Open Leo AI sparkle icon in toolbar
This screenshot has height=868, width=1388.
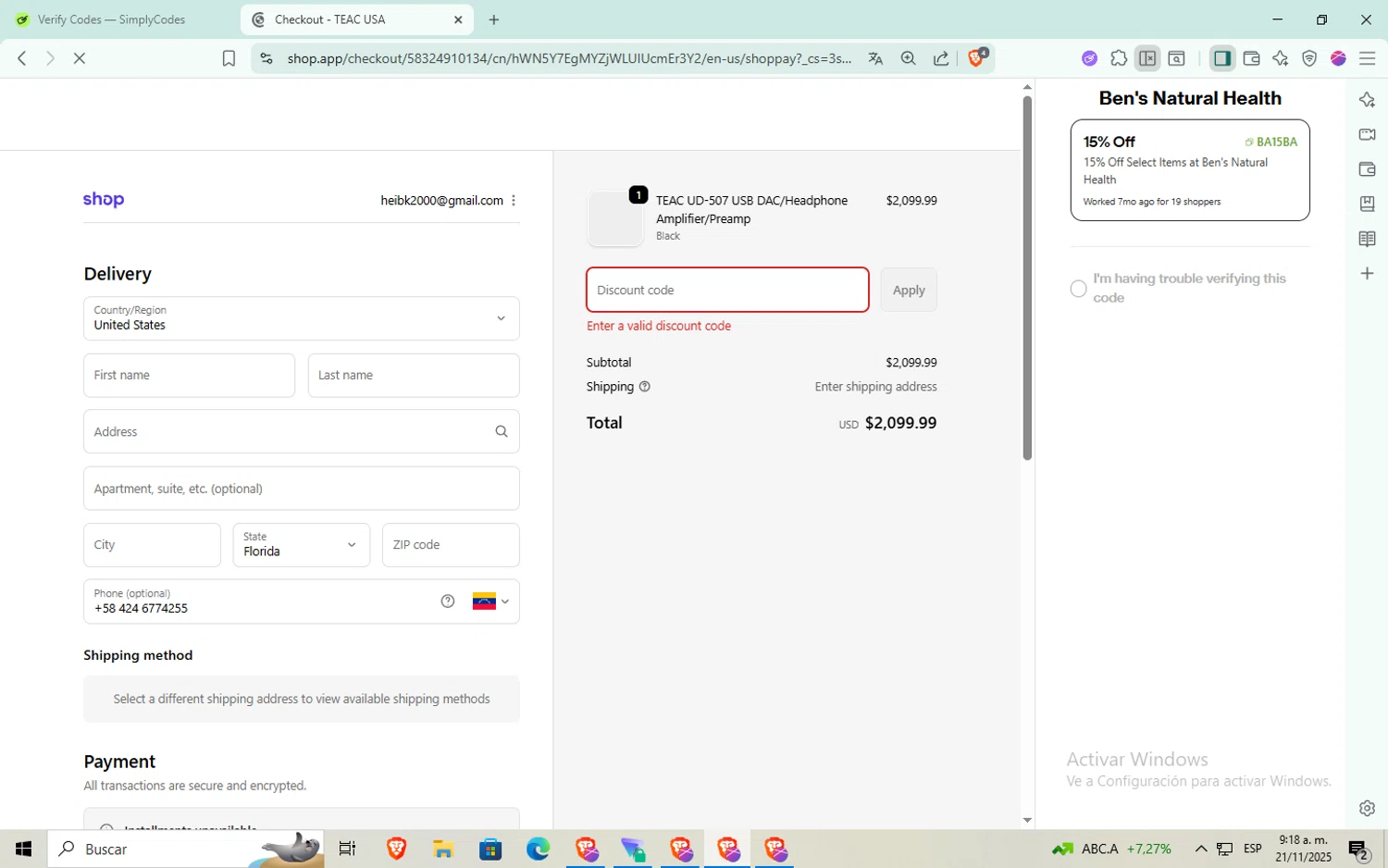coord(1281,58)
